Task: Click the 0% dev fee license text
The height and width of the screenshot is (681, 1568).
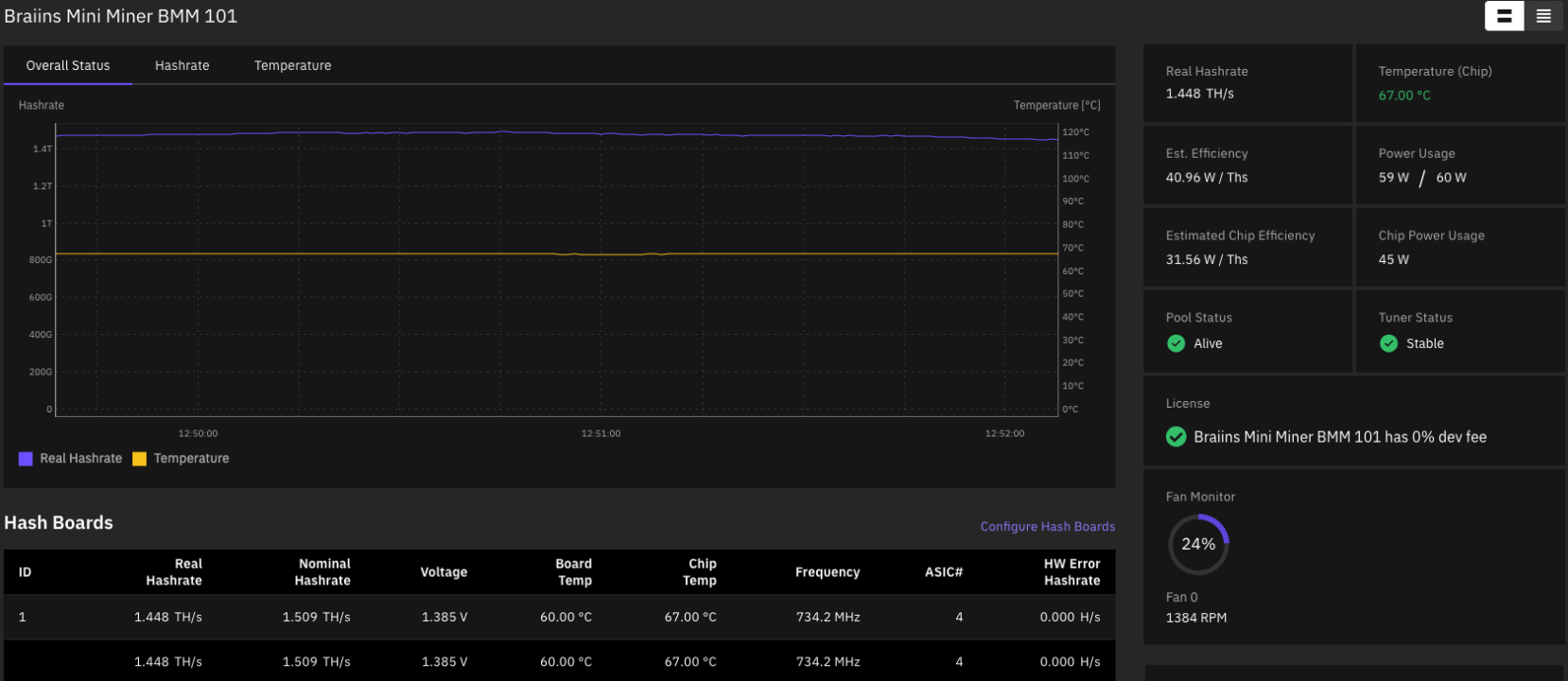Action: (x=1340, y=437)
